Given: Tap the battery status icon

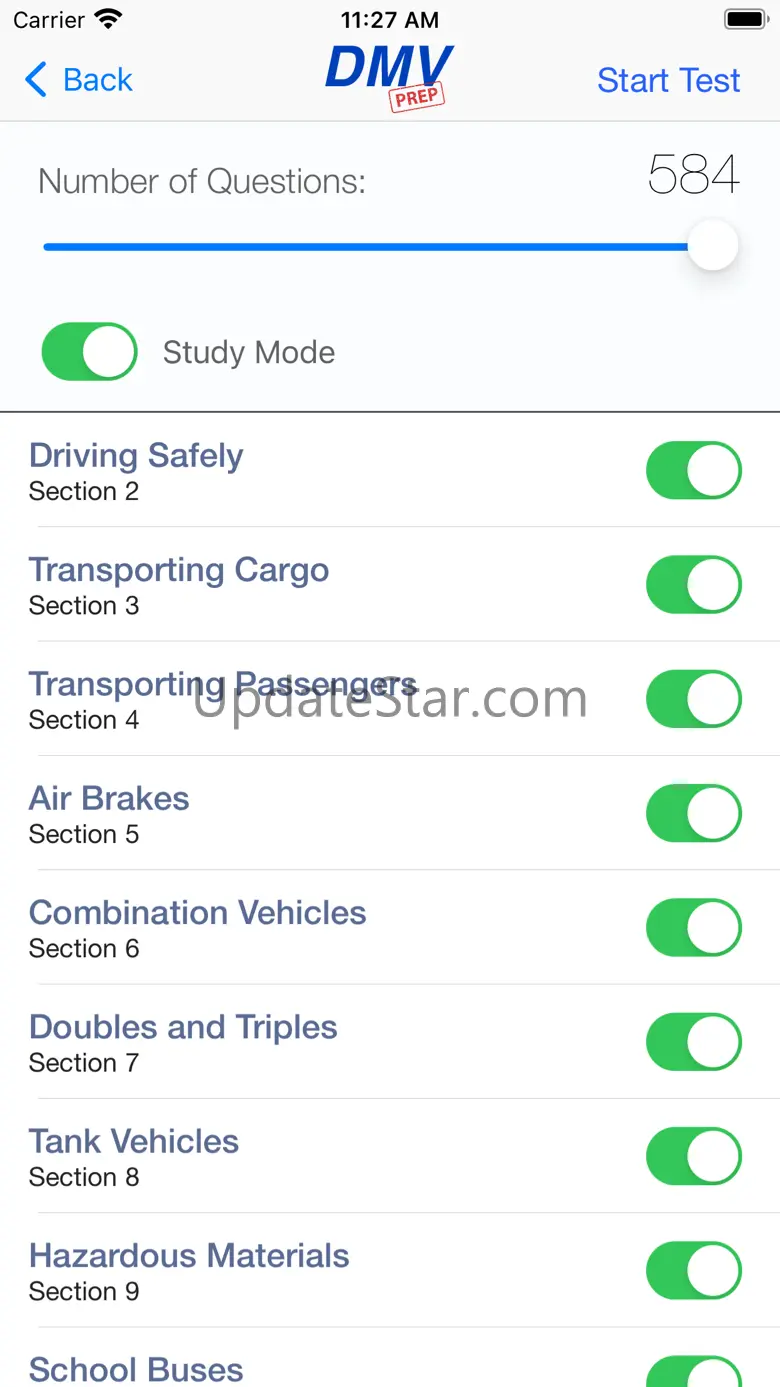Looking at the screenshot, I should click(745, 19).
